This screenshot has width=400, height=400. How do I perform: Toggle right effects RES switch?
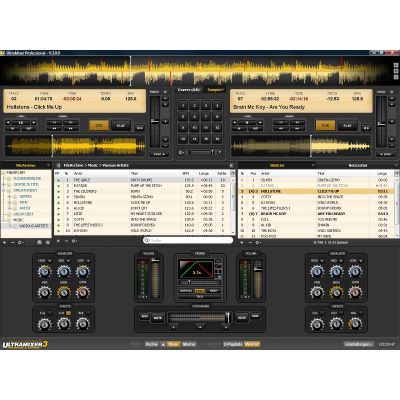pos(361,313)
